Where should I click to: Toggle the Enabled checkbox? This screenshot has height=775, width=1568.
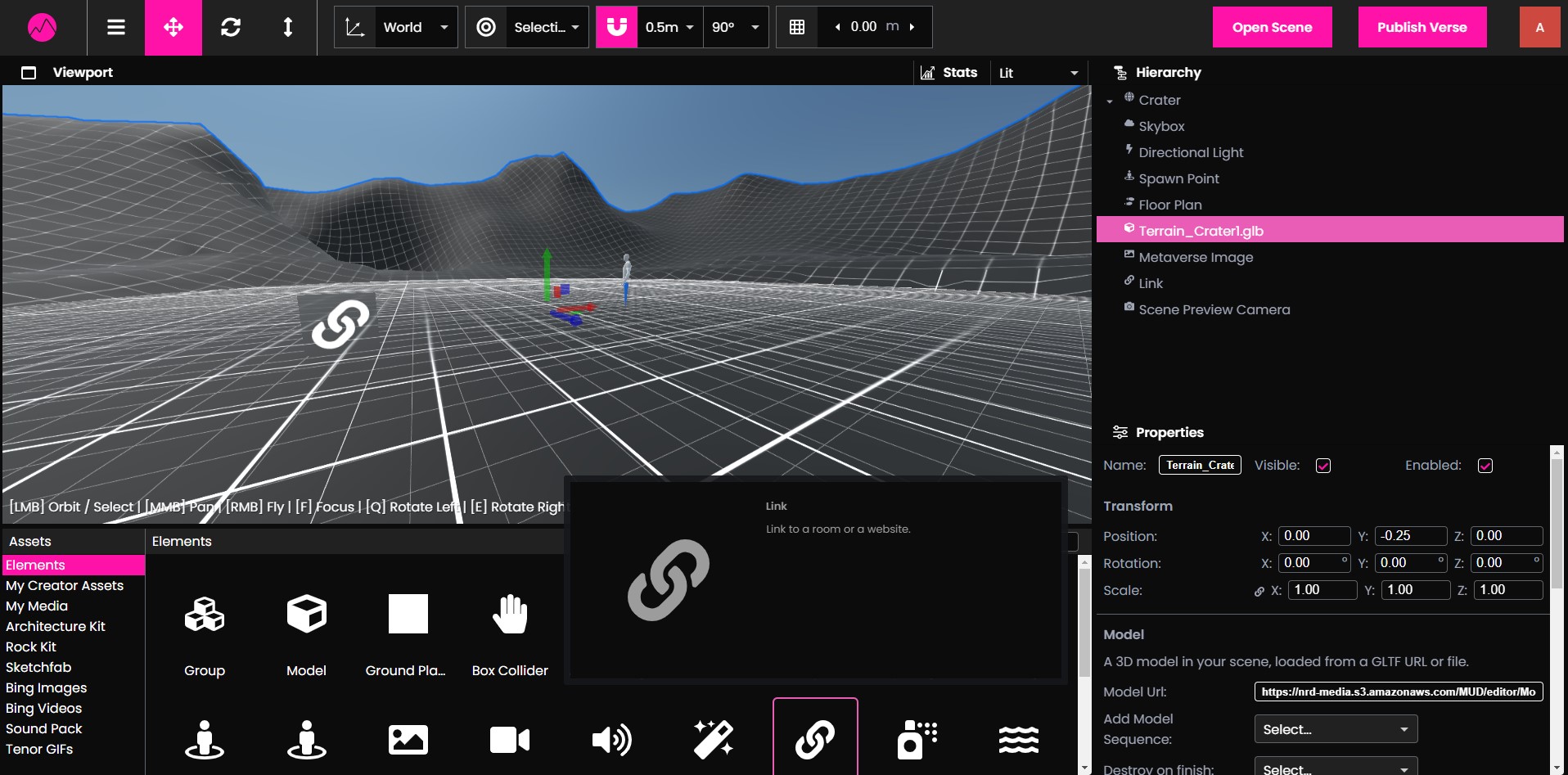pos(1485,466)
